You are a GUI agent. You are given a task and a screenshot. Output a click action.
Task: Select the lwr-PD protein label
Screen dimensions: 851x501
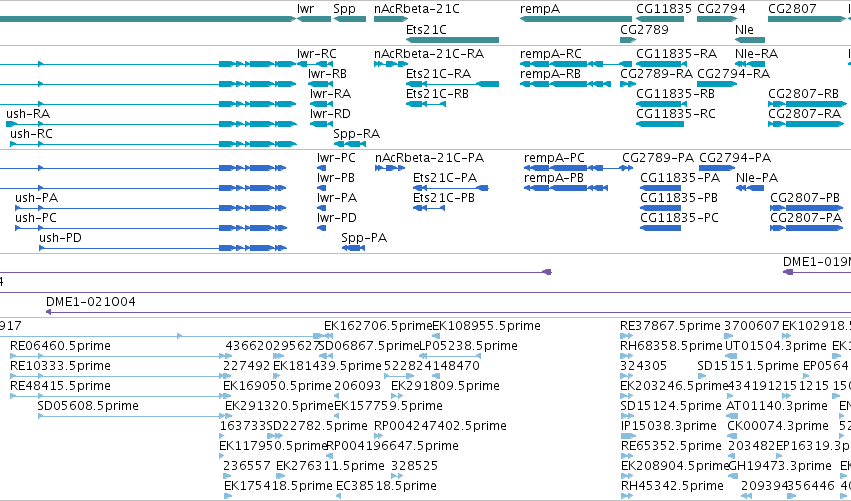pyautogui.click(x=337, y=218)
